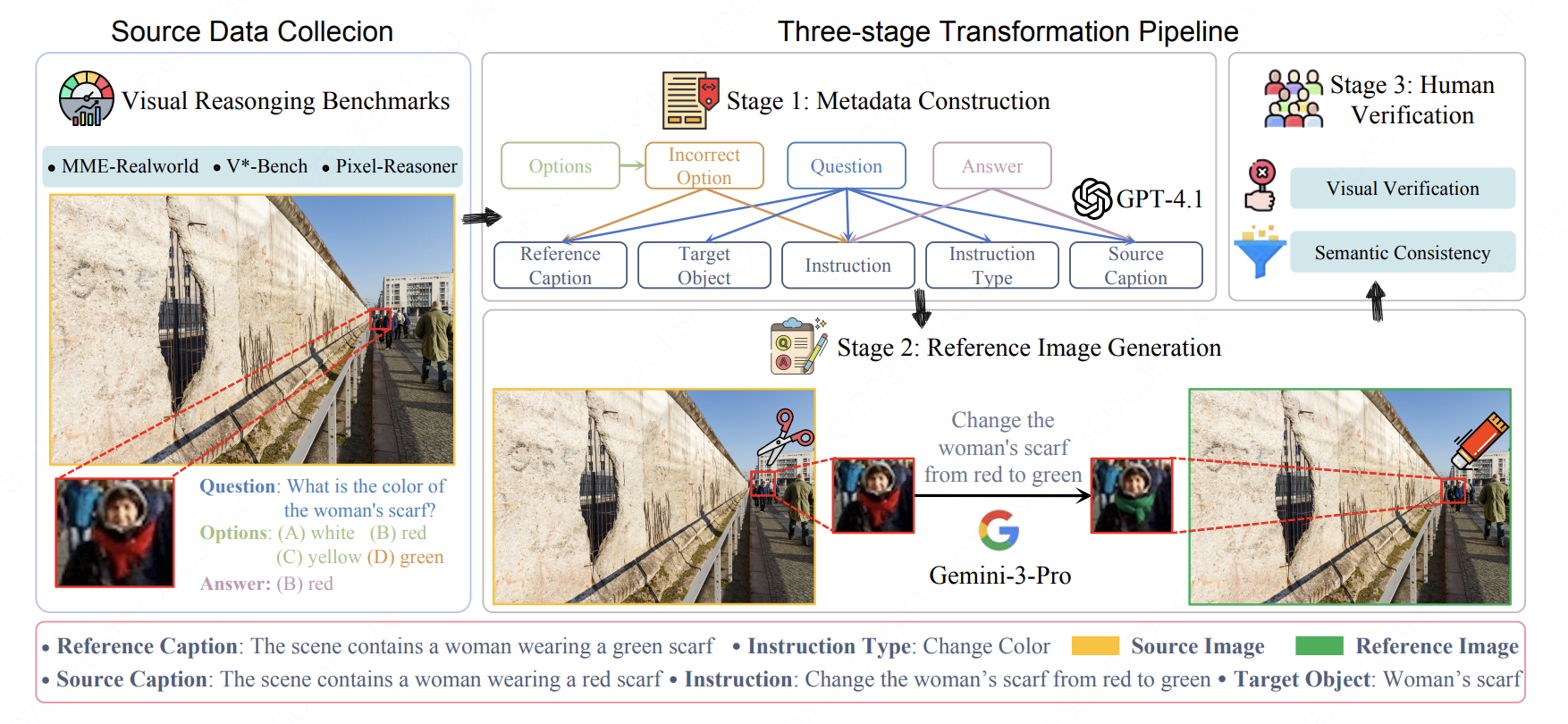Click the red scarf crop in Stage 2

click(873, 495)
